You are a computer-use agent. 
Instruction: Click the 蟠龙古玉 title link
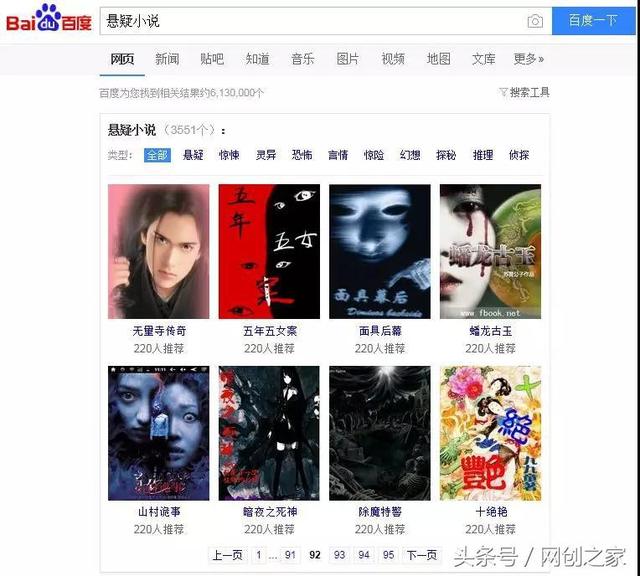[490, 331]
